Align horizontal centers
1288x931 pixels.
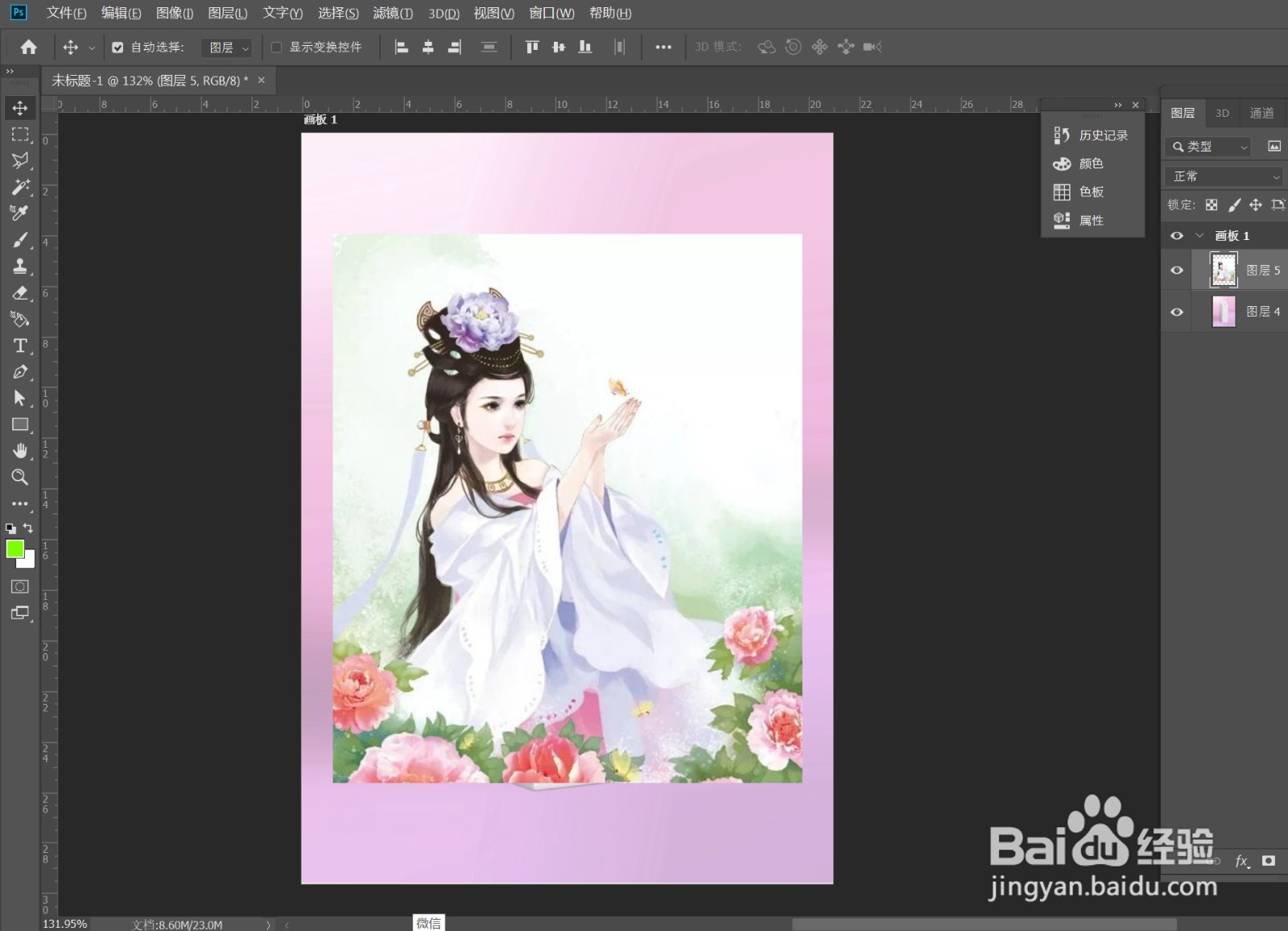tap(428, 47)
